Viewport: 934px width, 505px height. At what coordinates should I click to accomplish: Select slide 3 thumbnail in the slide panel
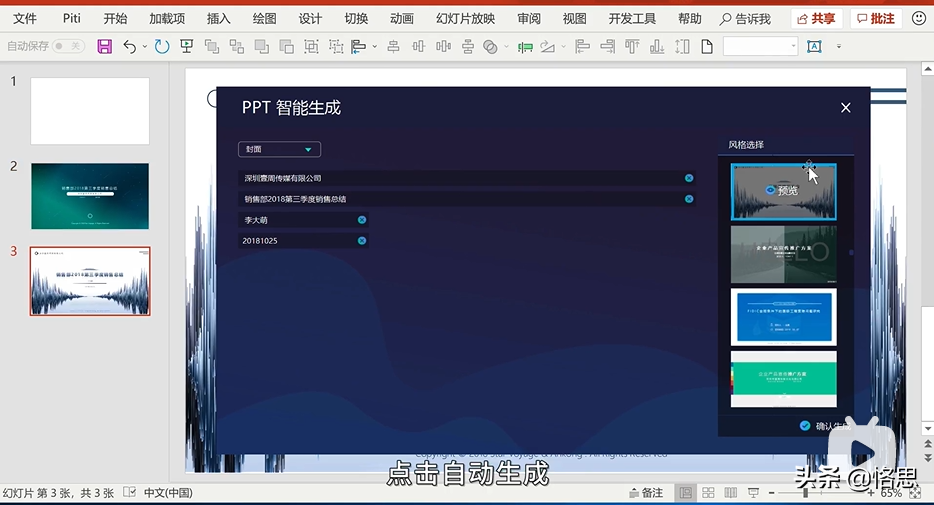point(90,281)
